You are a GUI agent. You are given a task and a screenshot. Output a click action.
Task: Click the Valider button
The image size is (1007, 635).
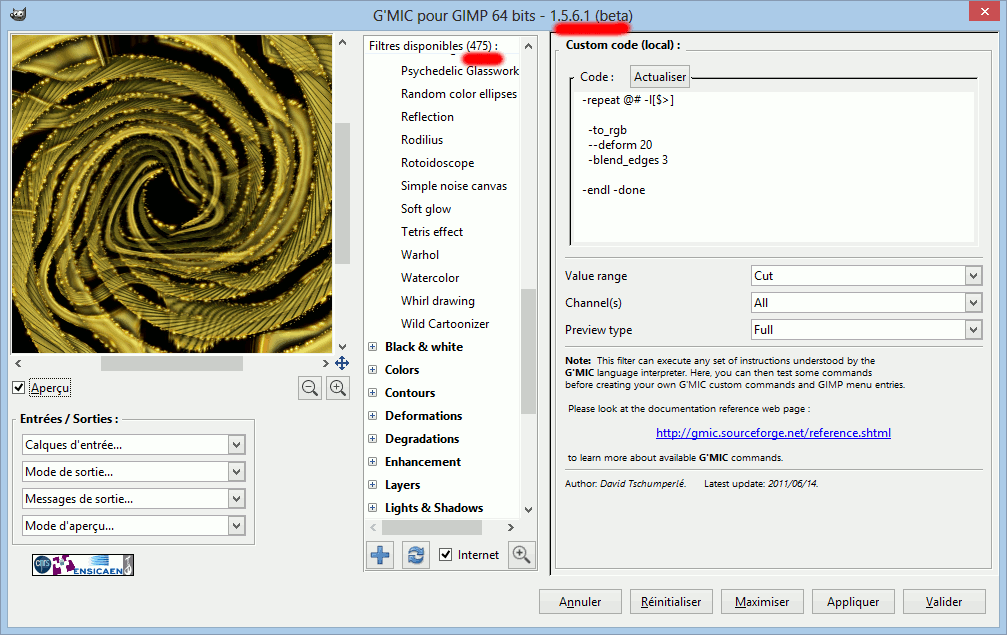944,602
